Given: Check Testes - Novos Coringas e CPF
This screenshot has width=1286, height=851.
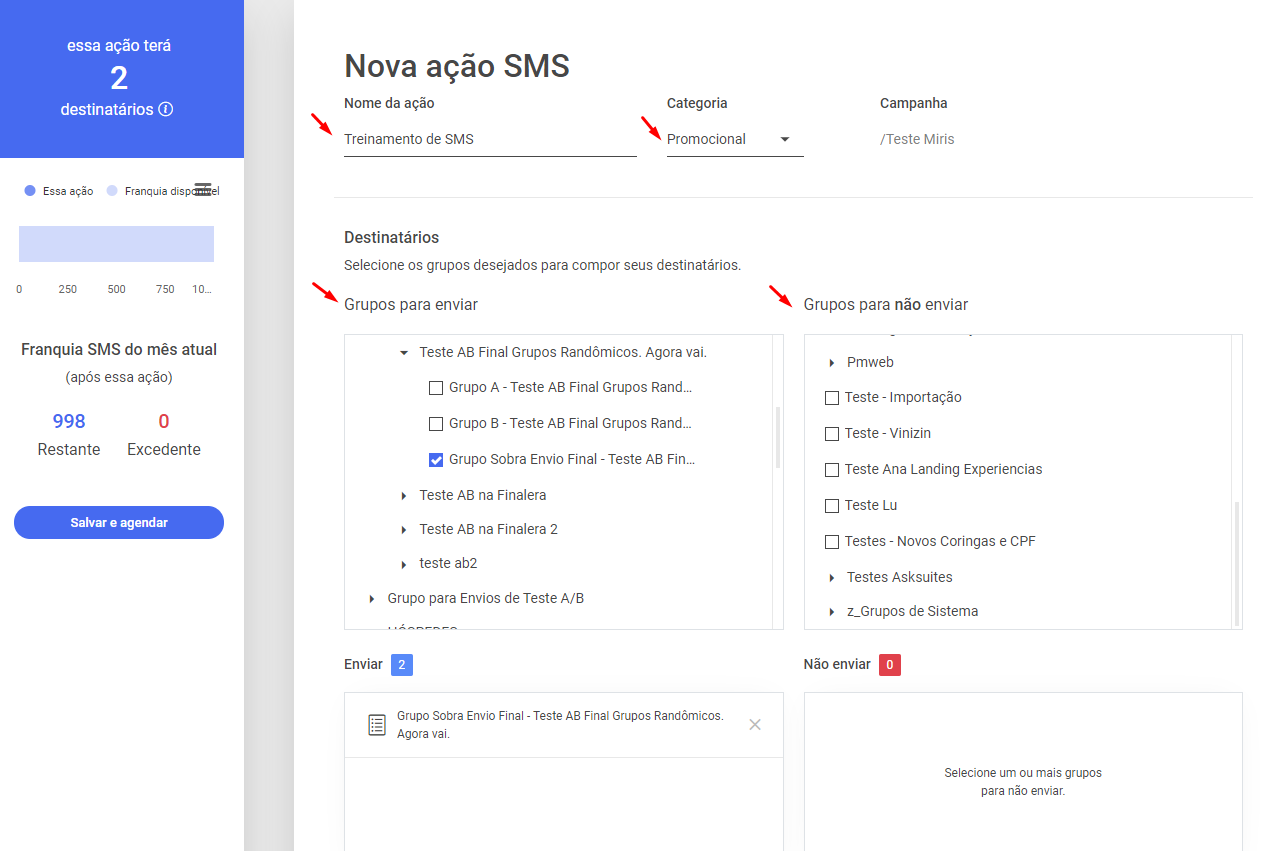Looking at the screenshot, I should tap(832, 542).
